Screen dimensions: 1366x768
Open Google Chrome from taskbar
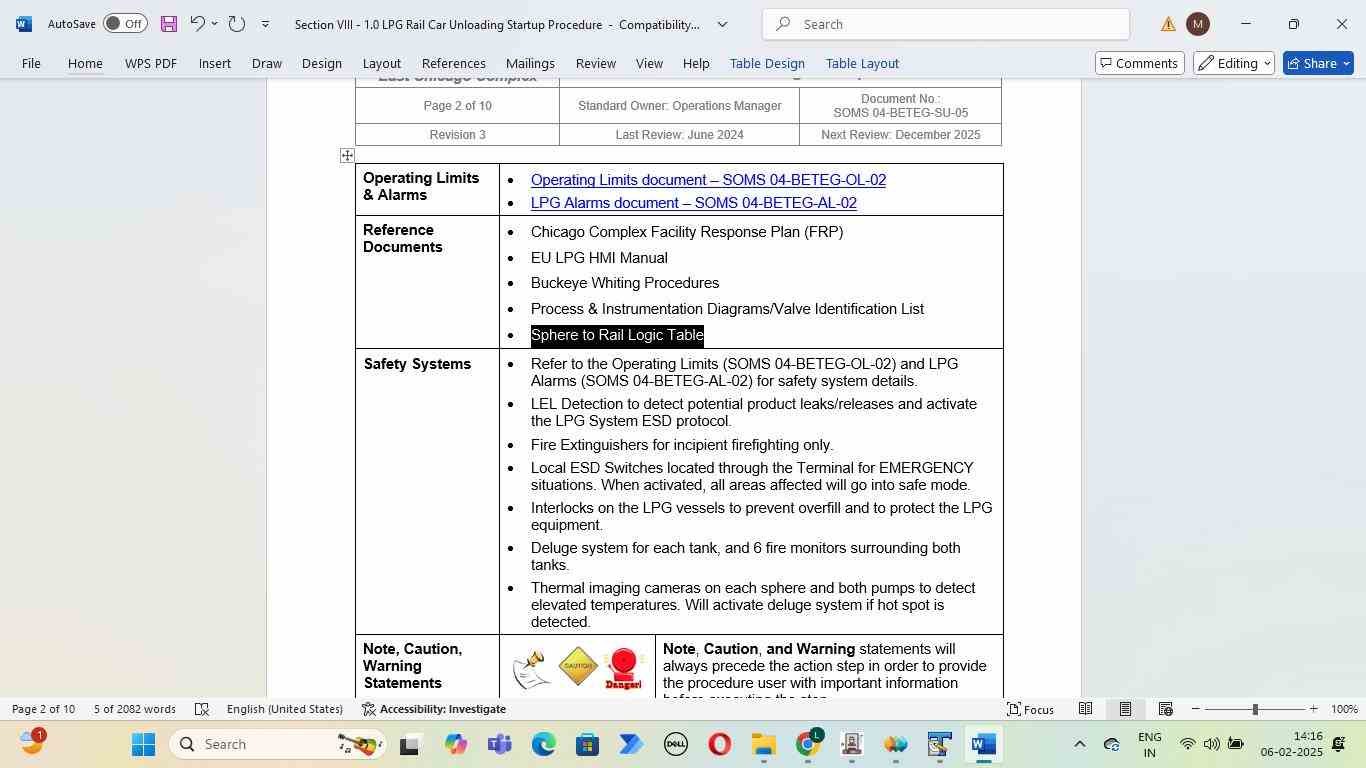pos(808,744)
